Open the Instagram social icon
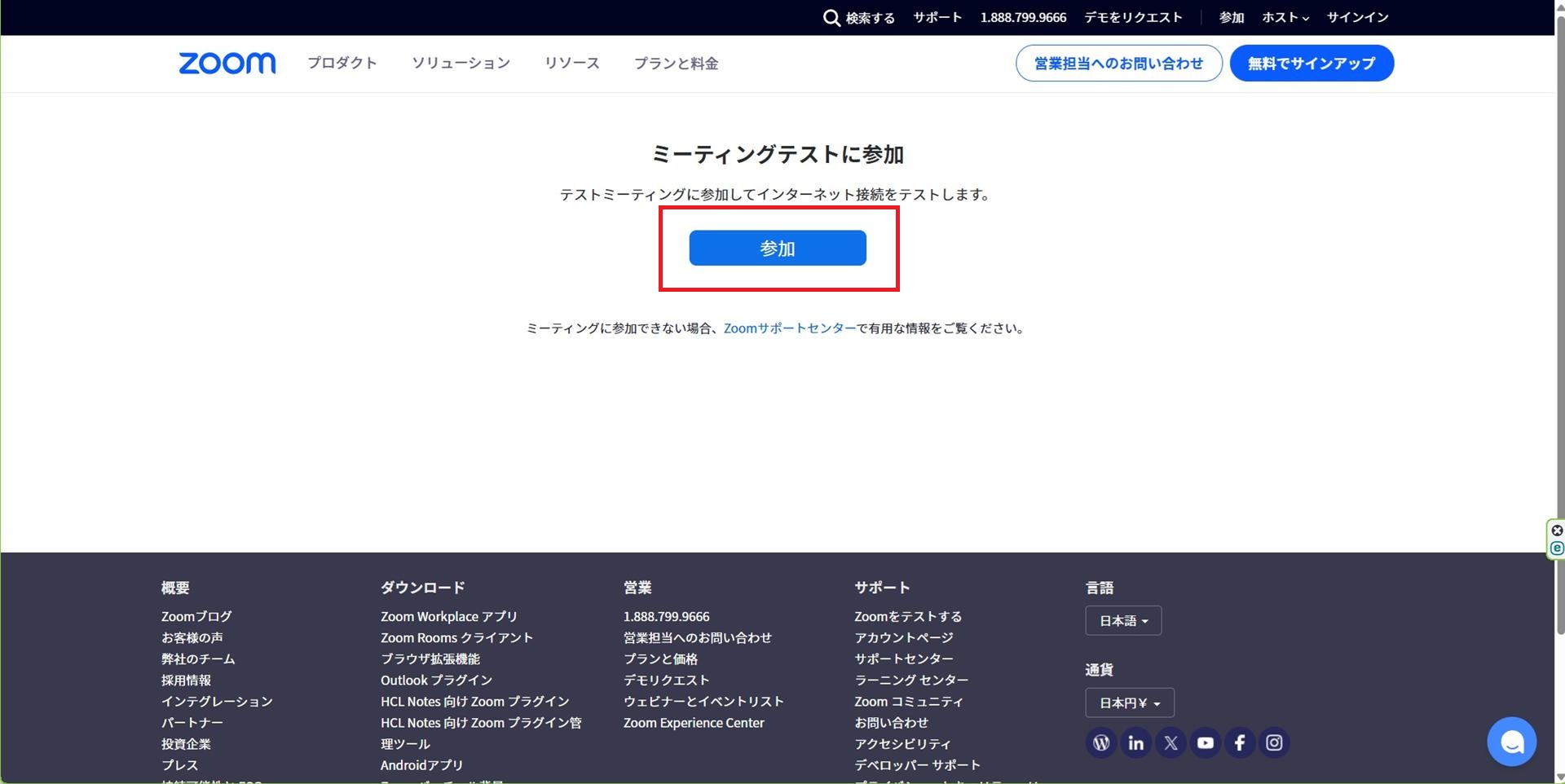 (1274, 742)
